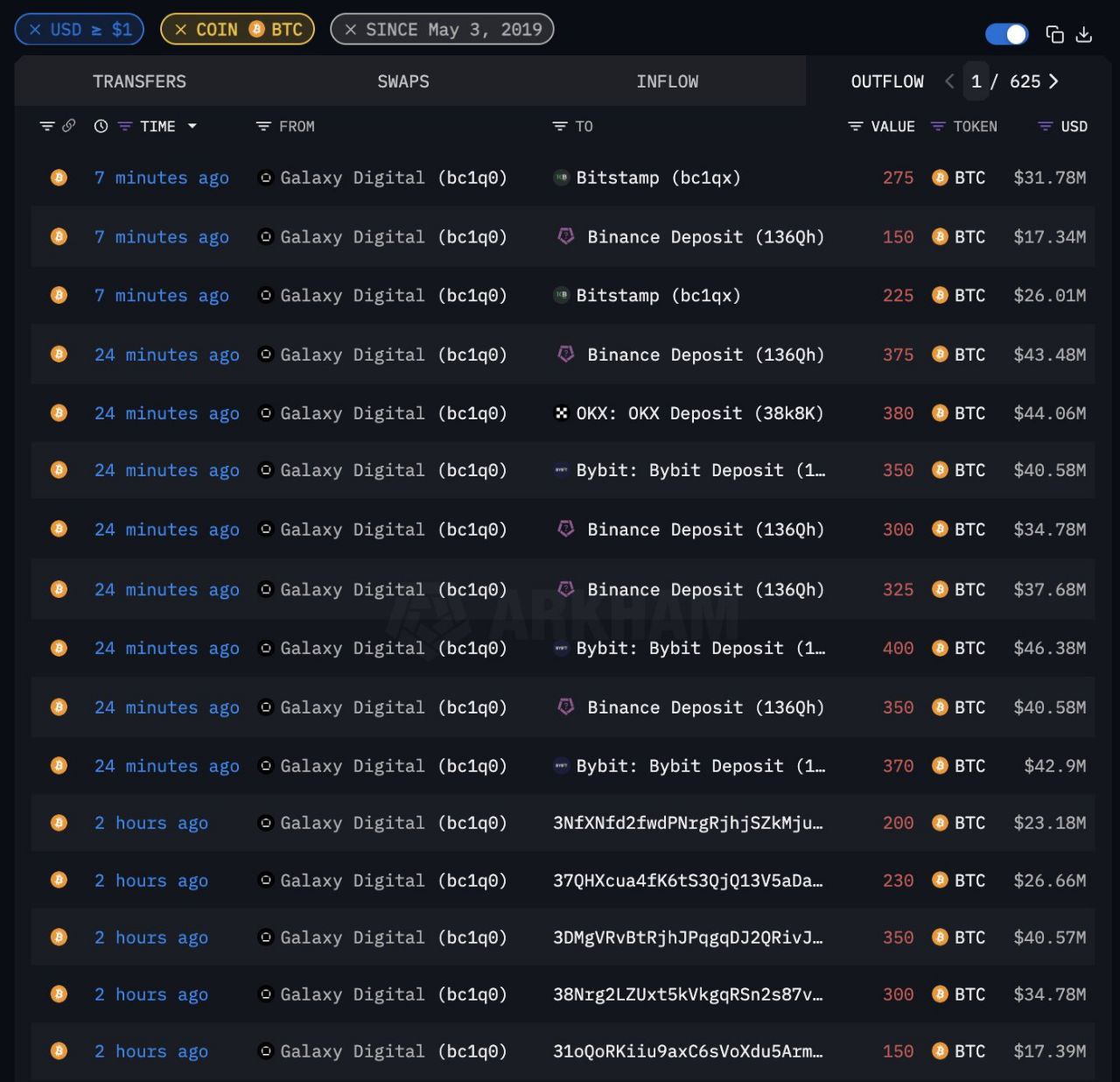The height and width of the screenshot is (1082, 1120).
Task: Click the Bitstamp icon in the 225 BTC row
Action: click(562, 295)
